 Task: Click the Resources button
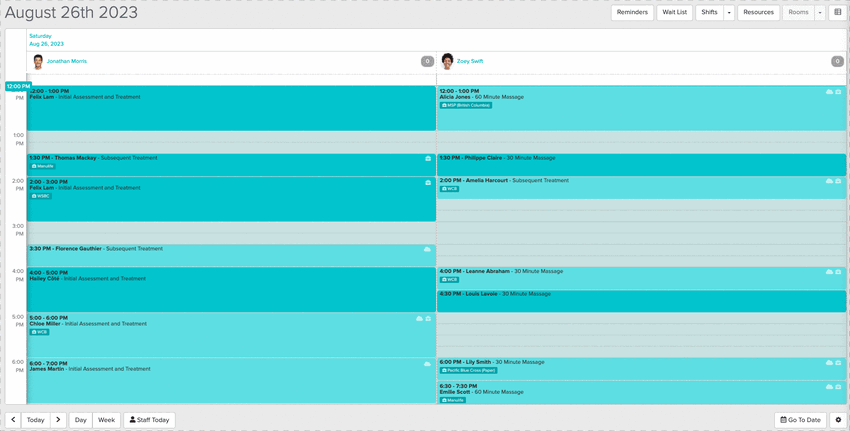pyautogui.click(x=758, y=13)
